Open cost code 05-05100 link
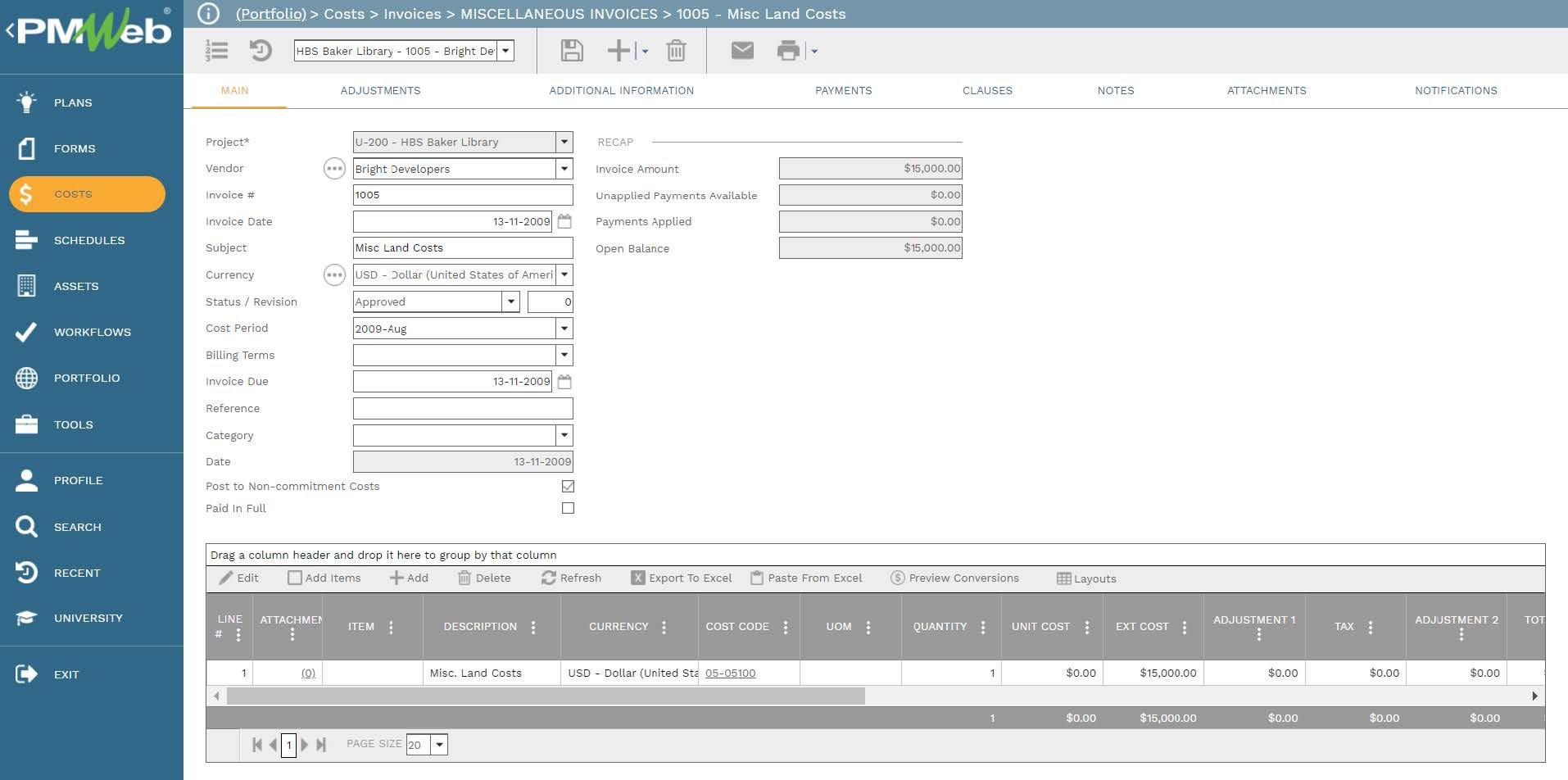 click(x=730, y=673)
